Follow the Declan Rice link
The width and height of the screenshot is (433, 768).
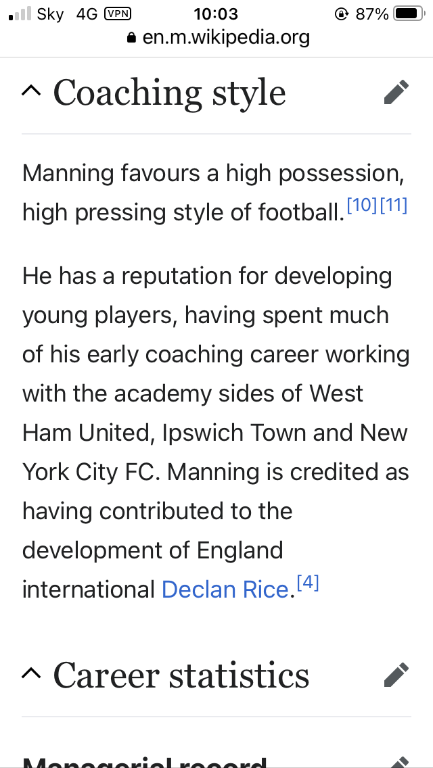pyautogui.click(x=225, y=590)
